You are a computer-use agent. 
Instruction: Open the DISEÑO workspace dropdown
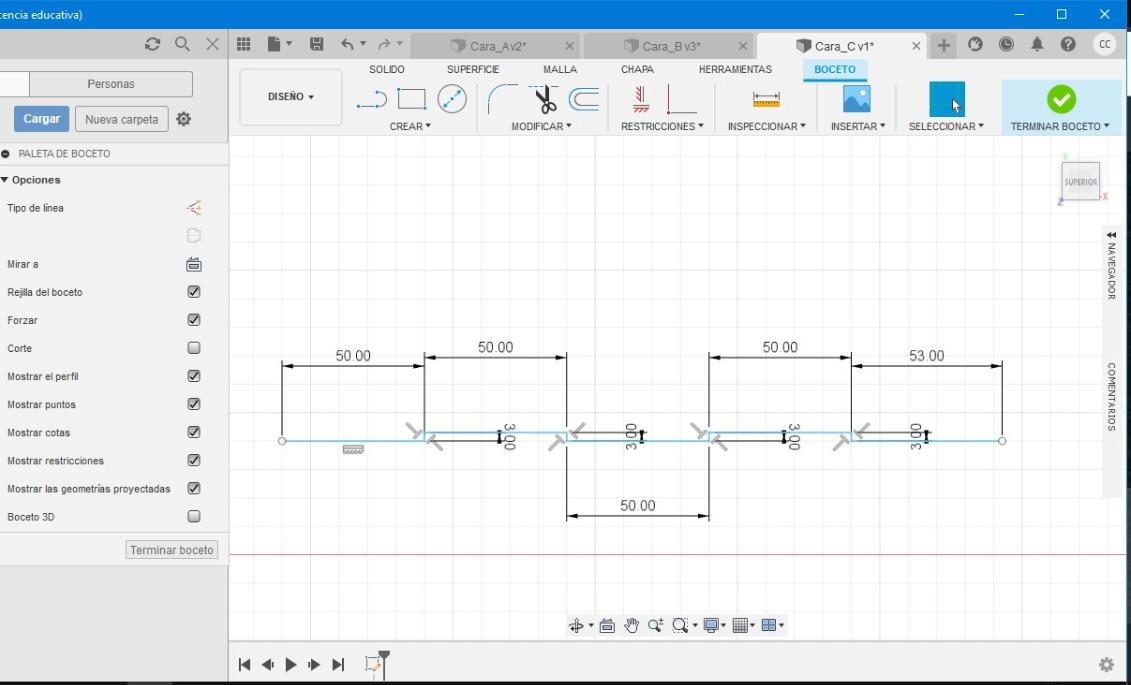[291, 97]
